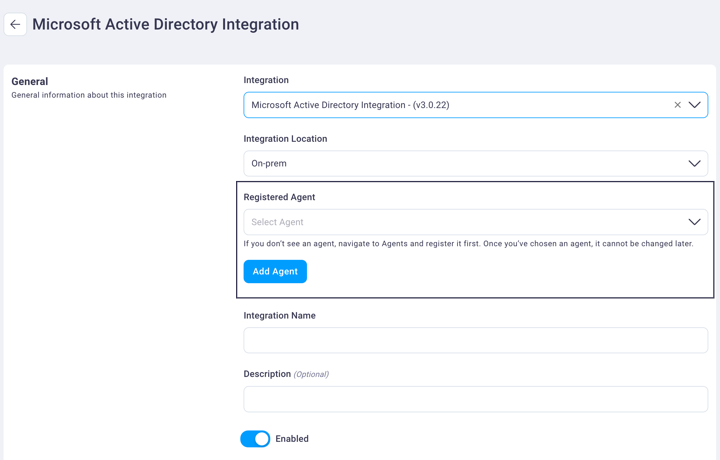The width and height of the screenshot is (720, 460).
Task: Go back using the arrow button
Action: pyautogui.click(x=15, y=24)
